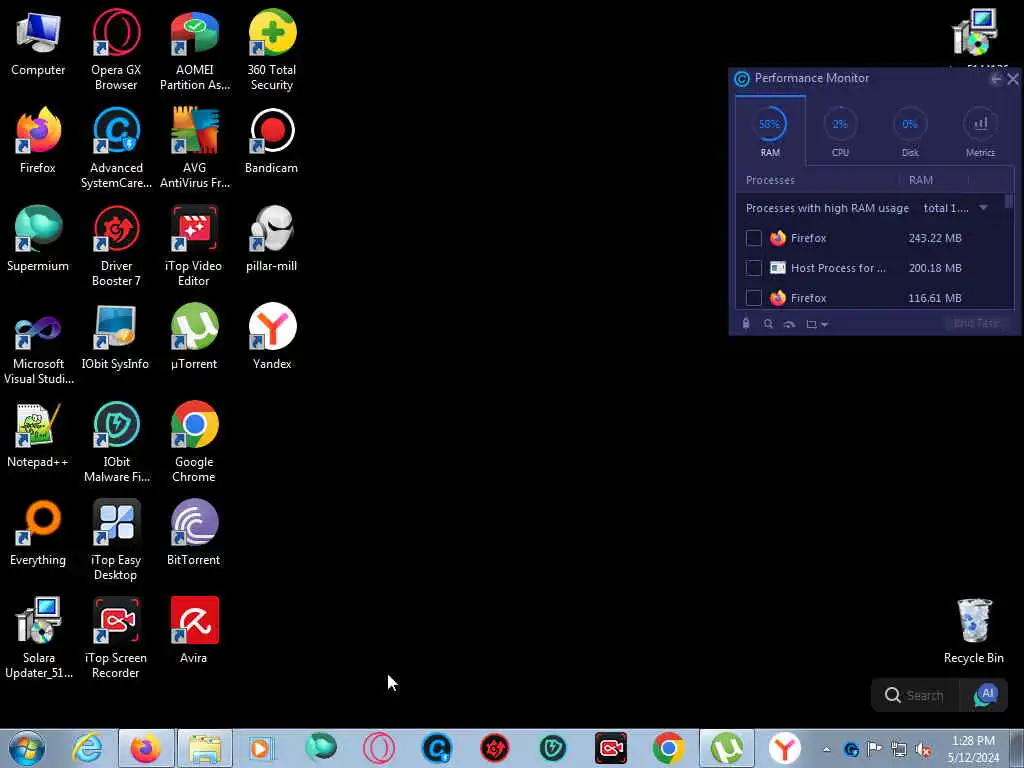
Task: Click the clean-up broom icon in monitor footer
Action: click(x=746, y=323)
